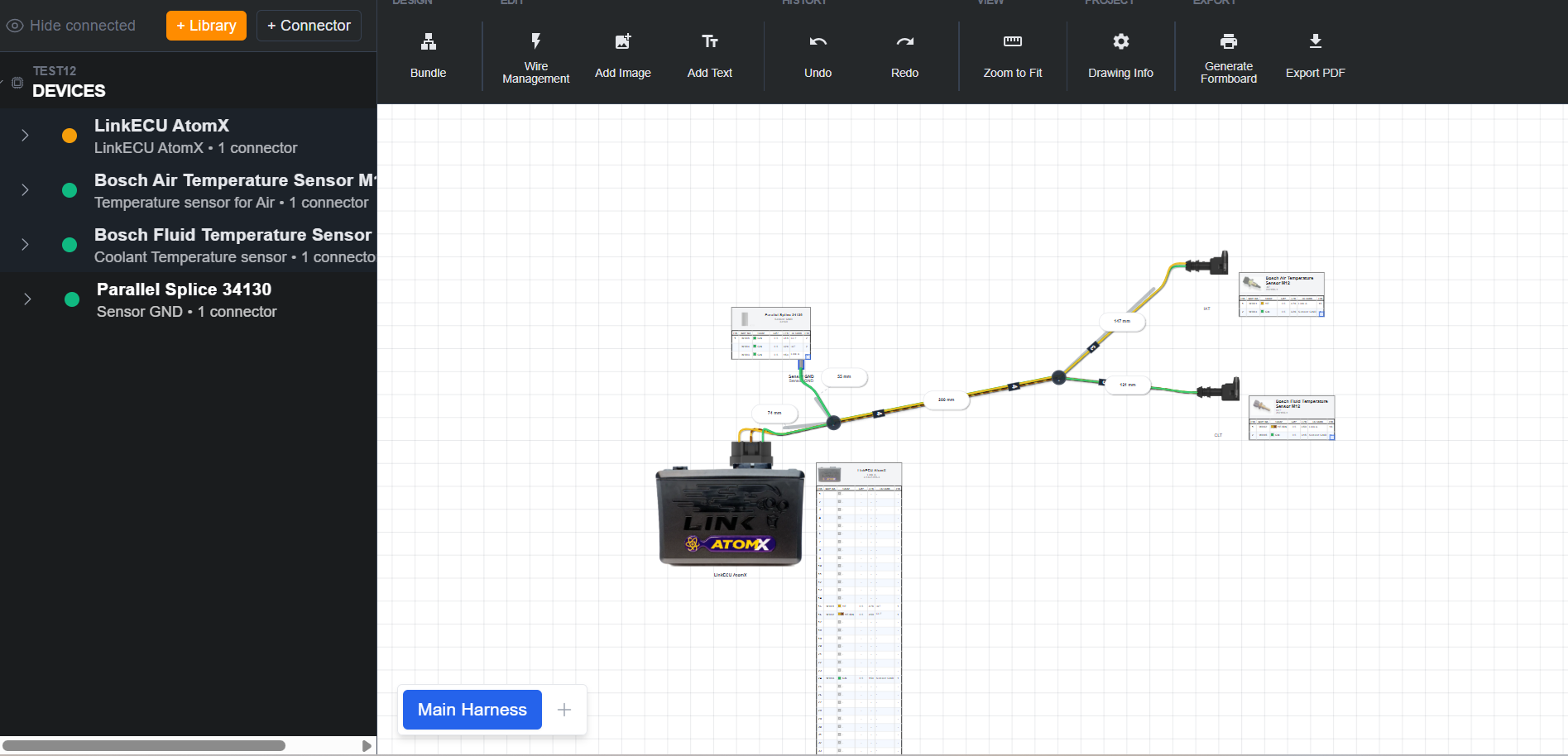This screenshot has height=756, width=1568.
Task: Export the drawing as PDF
Action: point(1315,55)
